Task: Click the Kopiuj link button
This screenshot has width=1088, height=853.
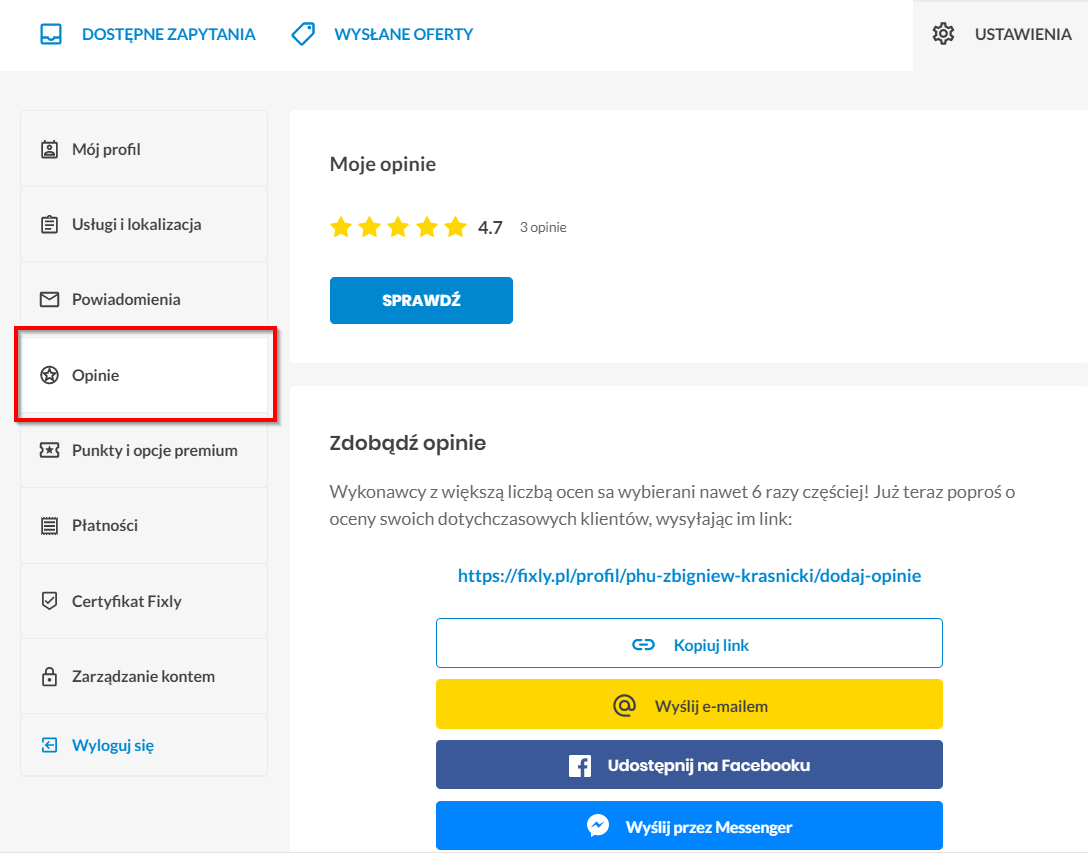Action: tap(689, 643)
